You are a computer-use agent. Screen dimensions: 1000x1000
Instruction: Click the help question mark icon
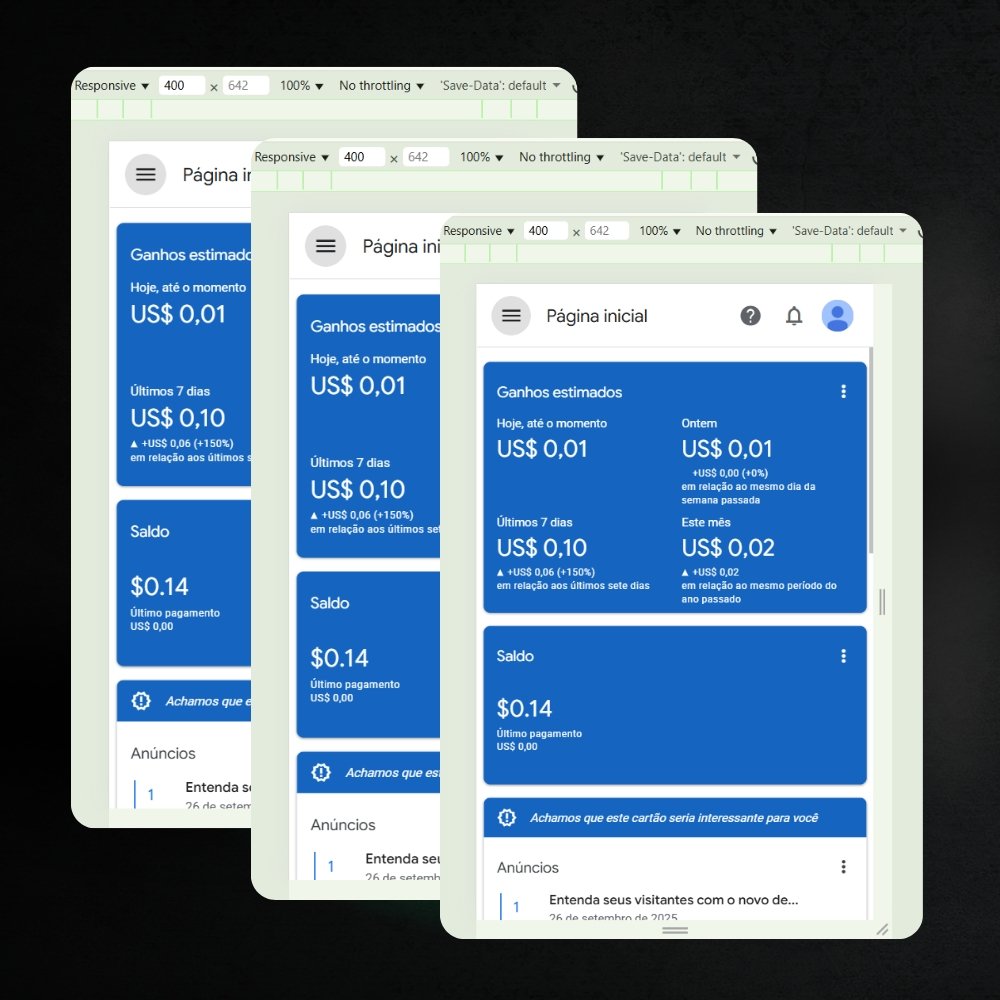pyautogui.click(x=750, y=316)
